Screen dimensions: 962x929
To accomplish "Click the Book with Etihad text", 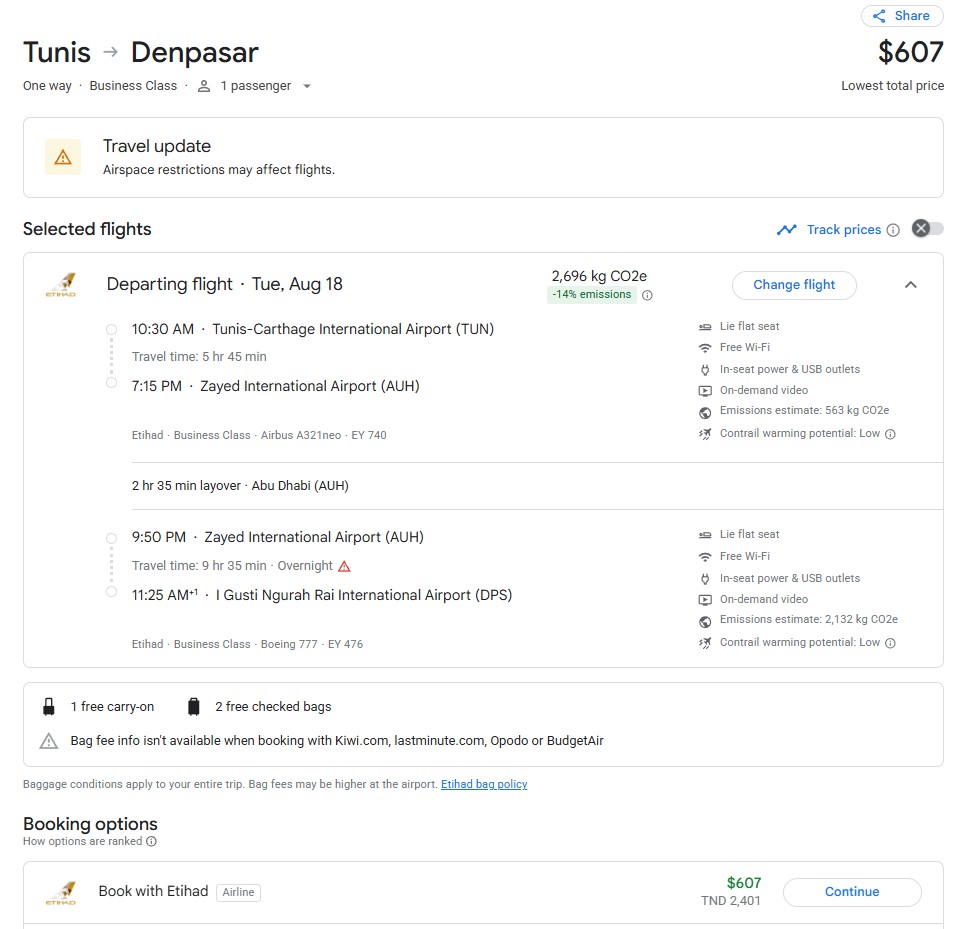I will [x=153, y=891].
